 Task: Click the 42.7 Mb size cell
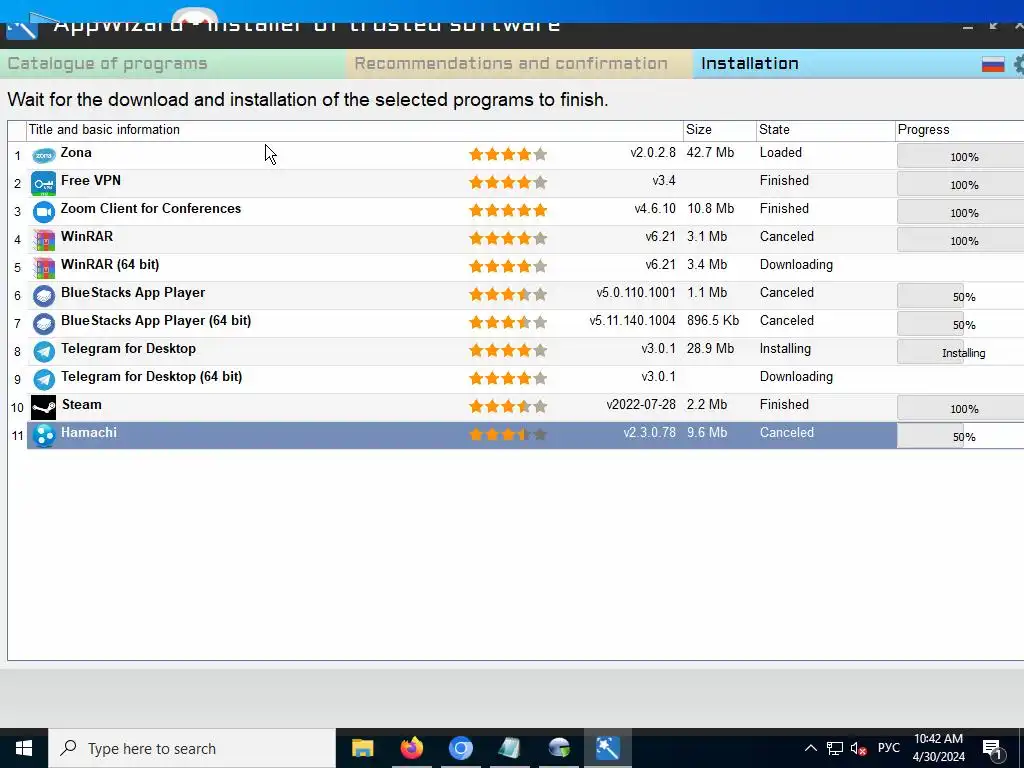pos(710,153)
